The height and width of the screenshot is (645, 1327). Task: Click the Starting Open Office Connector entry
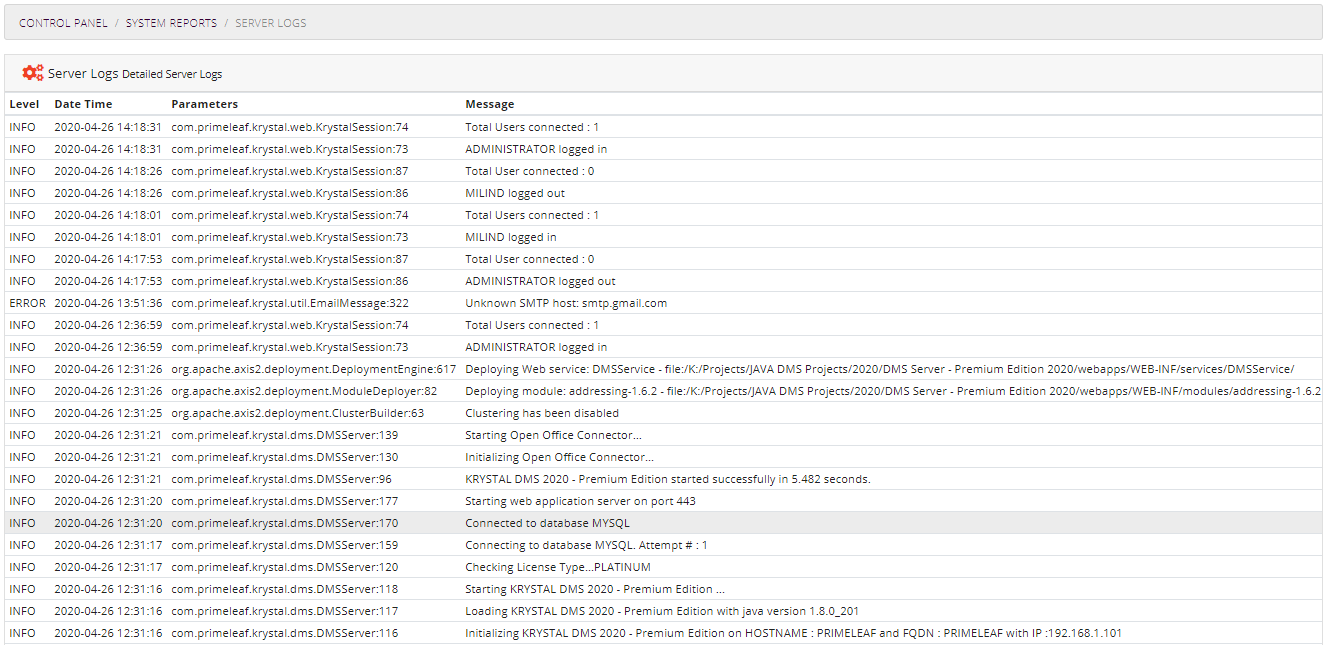point(552,434)
